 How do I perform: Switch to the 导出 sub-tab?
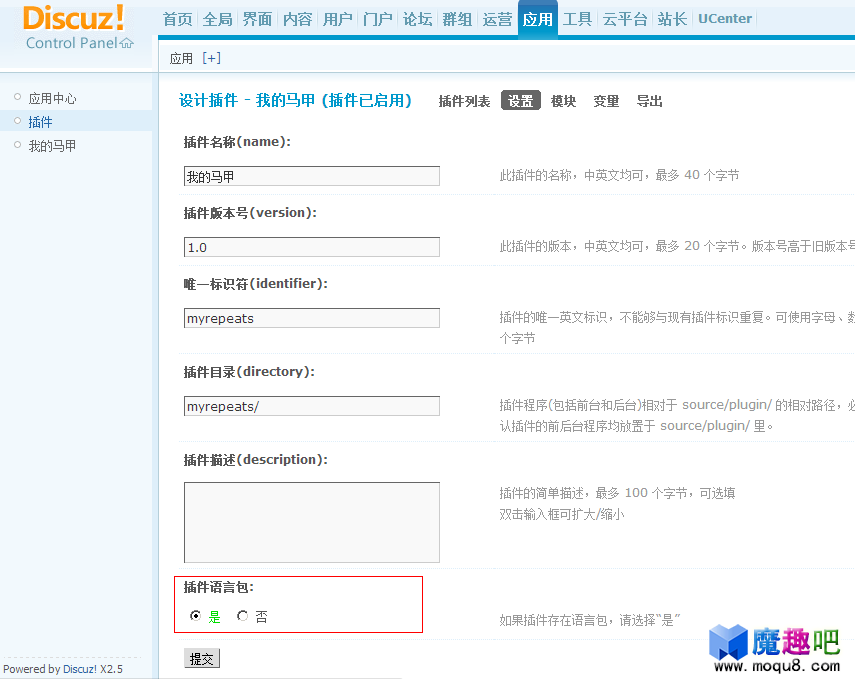pos(649,101)
